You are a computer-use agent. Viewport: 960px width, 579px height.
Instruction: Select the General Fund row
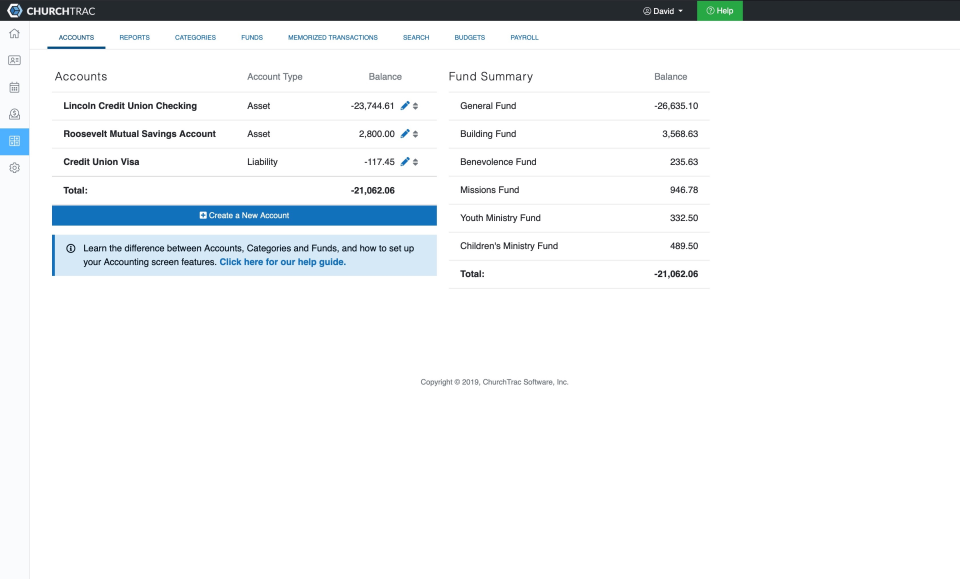click(x=579, y=106)
